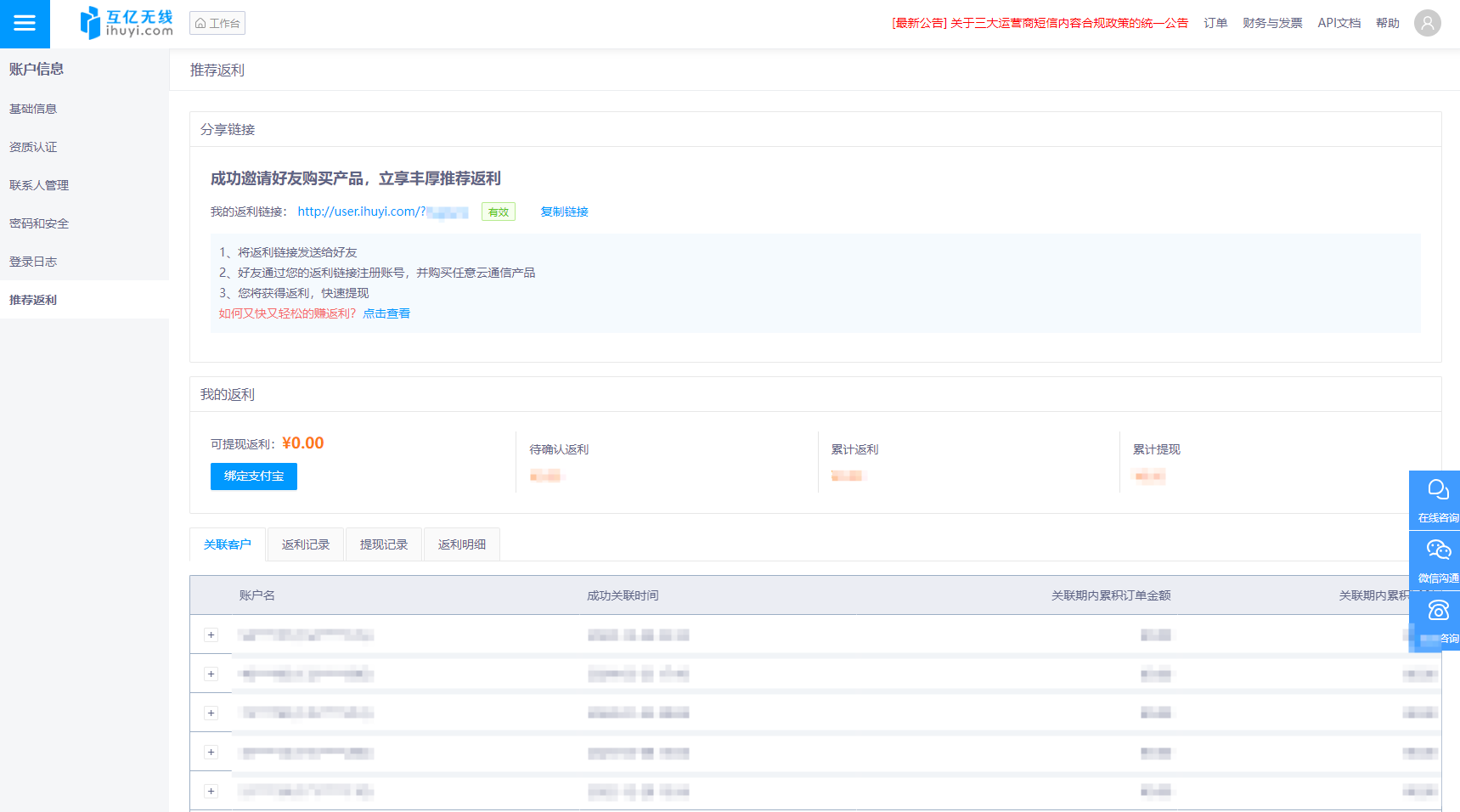Click the workbench home button

coord(217,23)
